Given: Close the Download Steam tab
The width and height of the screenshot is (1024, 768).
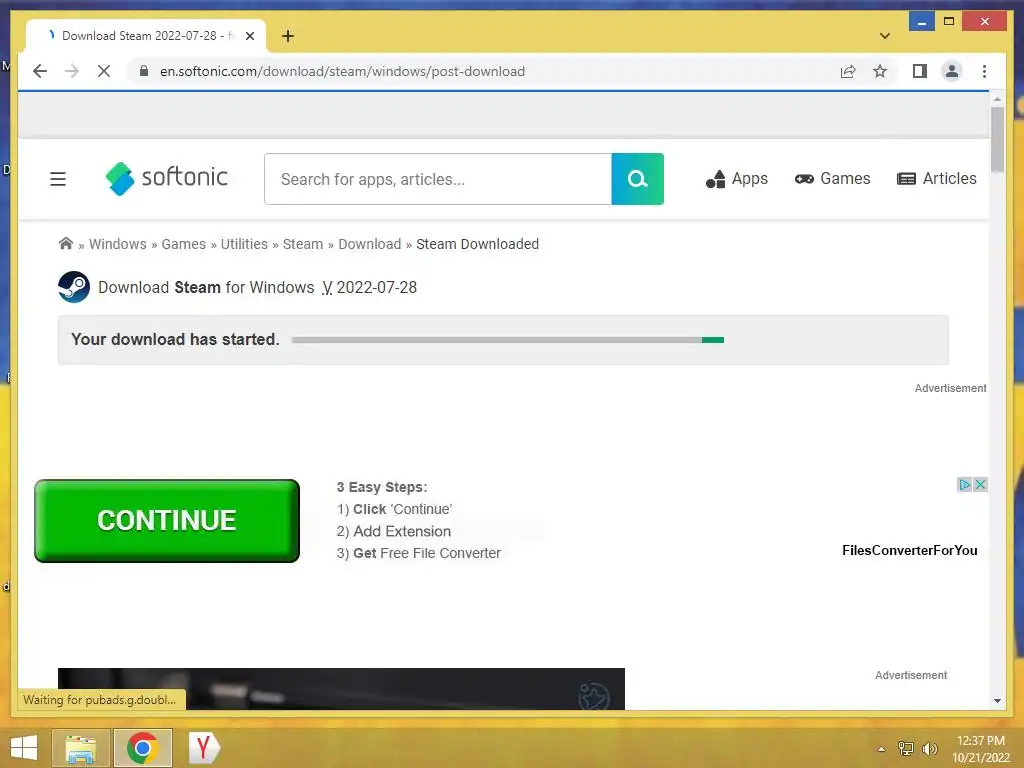Looking at the screenshot, I should coord(249,36).
